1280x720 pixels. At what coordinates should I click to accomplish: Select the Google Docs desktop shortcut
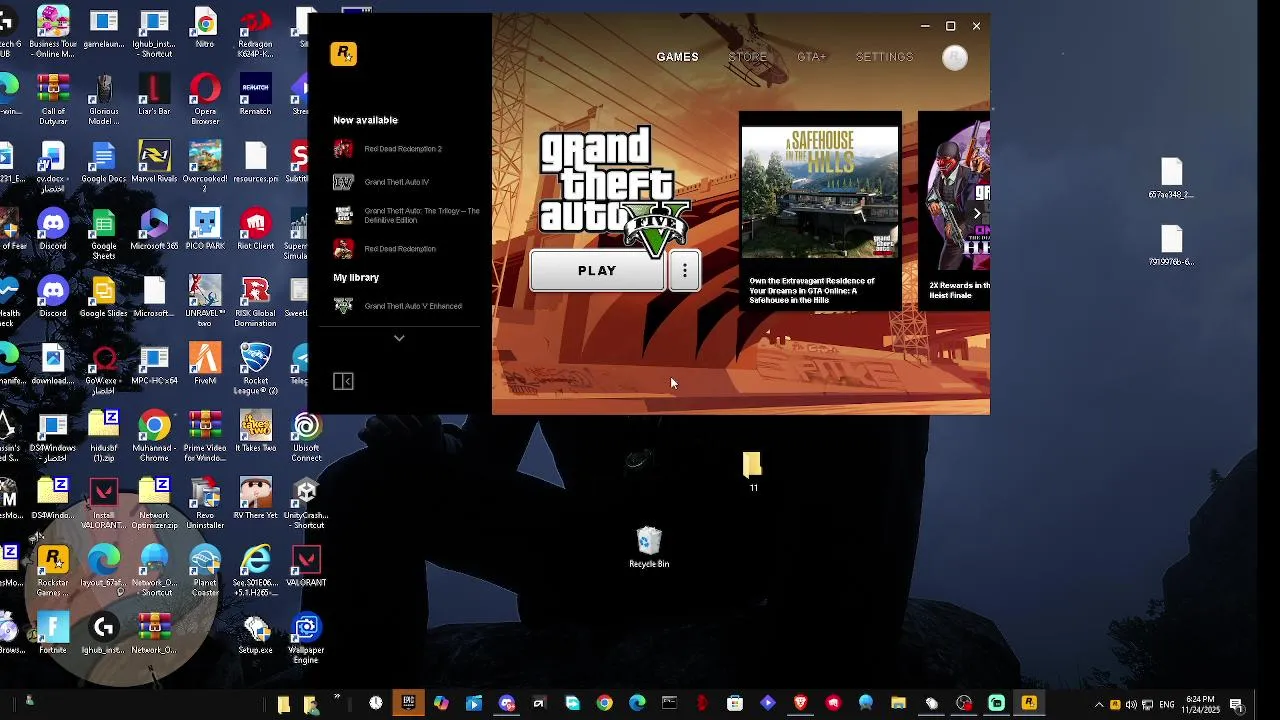103,162
